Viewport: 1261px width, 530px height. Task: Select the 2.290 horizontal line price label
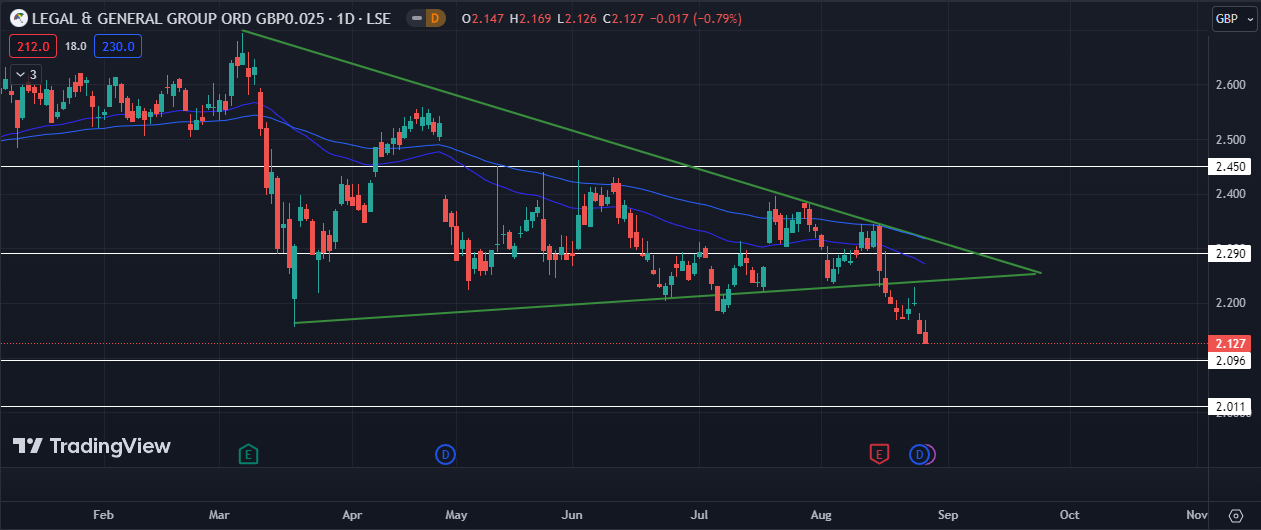click(1230, 253)
